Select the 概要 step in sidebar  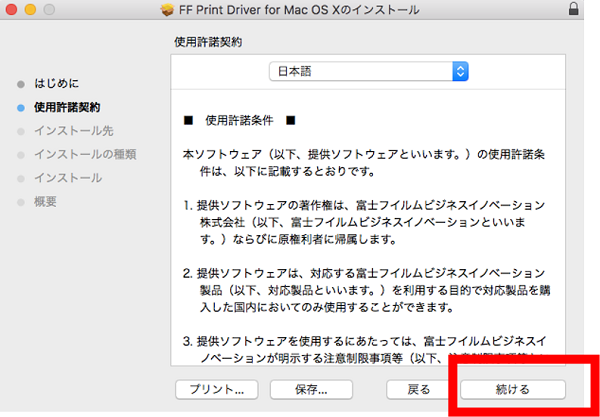(x=45, y=202)
